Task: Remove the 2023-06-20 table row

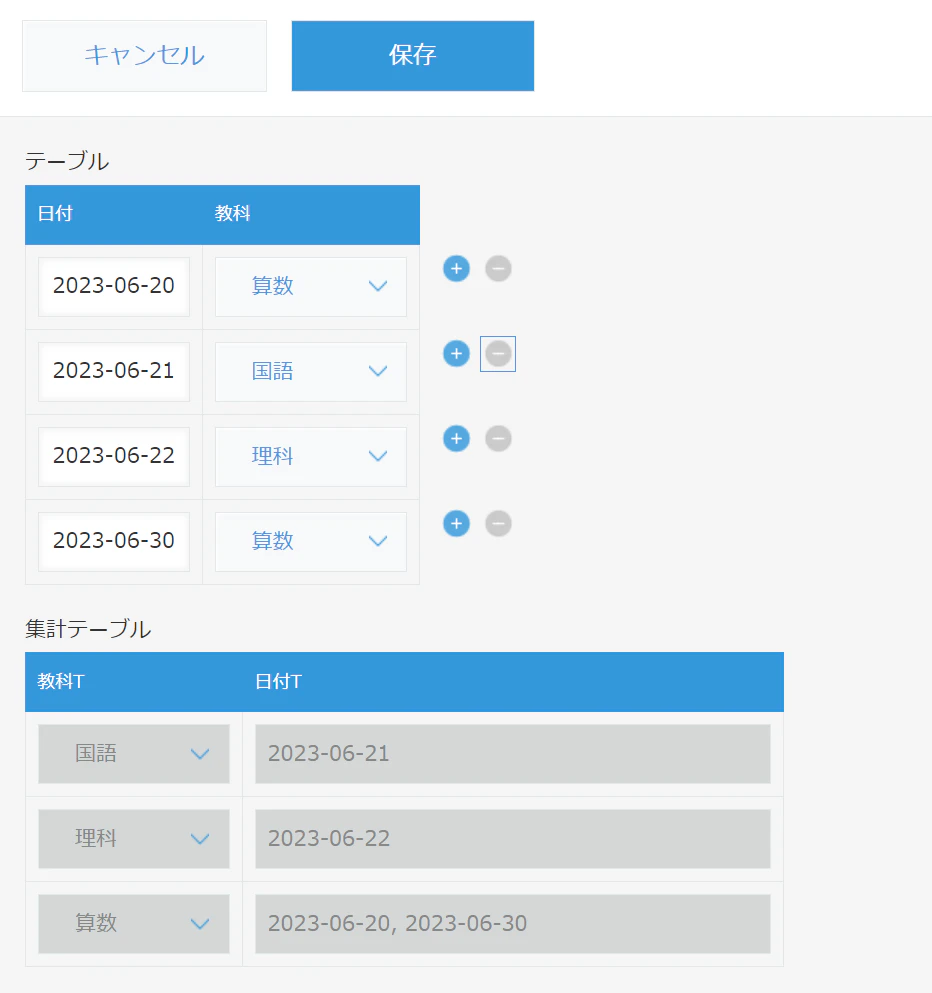Action: tap(498, 269)
